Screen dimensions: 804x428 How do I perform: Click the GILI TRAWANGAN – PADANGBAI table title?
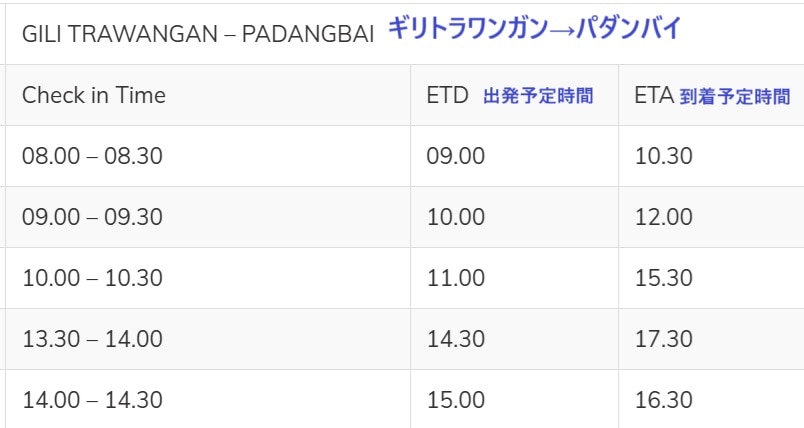coord(198,33)
